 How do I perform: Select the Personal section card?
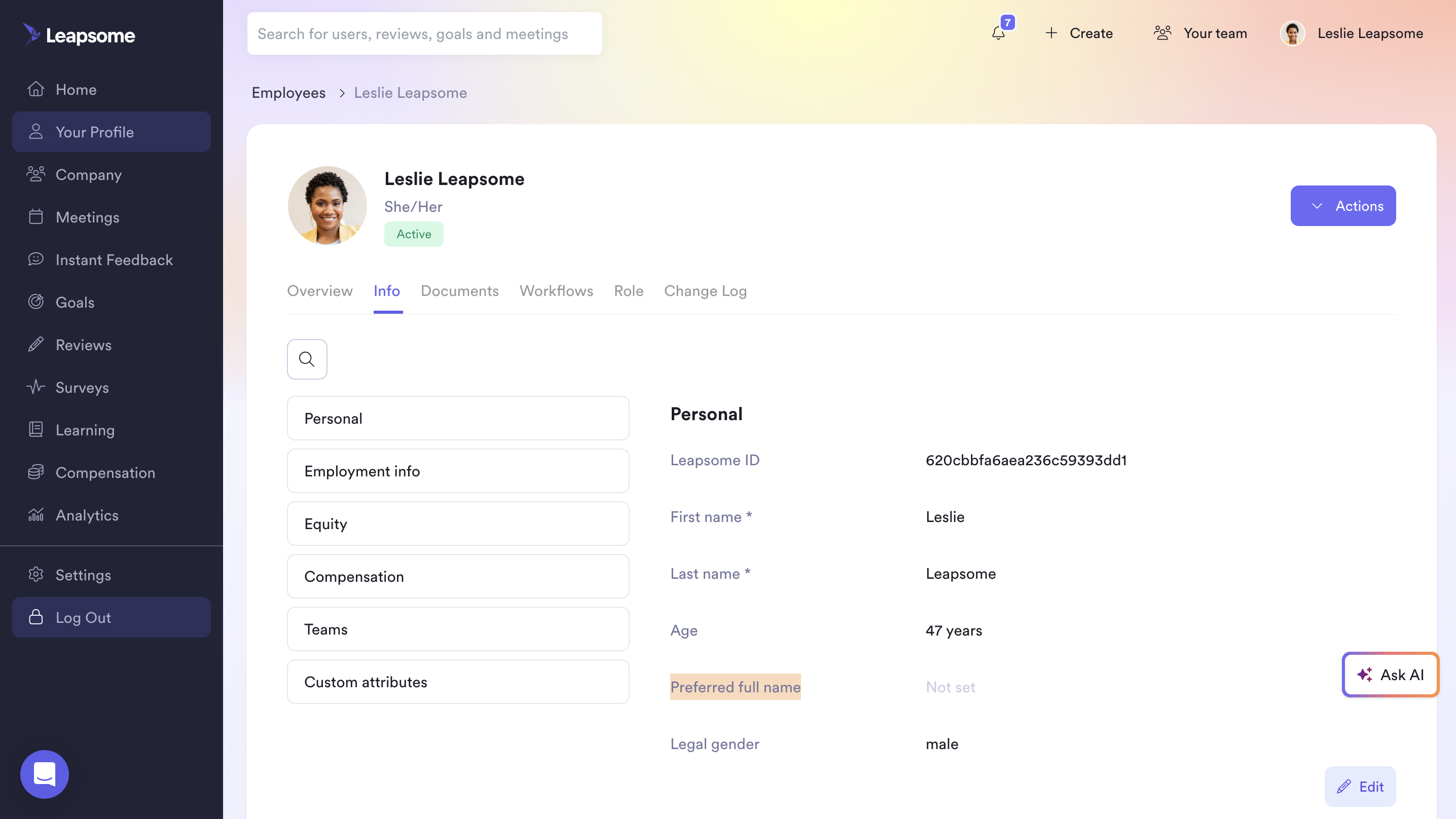click(458, 418)
